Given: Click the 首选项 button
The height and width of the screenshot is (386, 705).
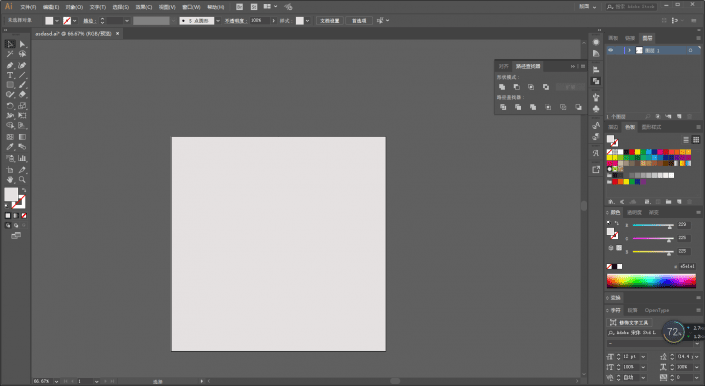Looking at the screenshot, I should (359, 21).
